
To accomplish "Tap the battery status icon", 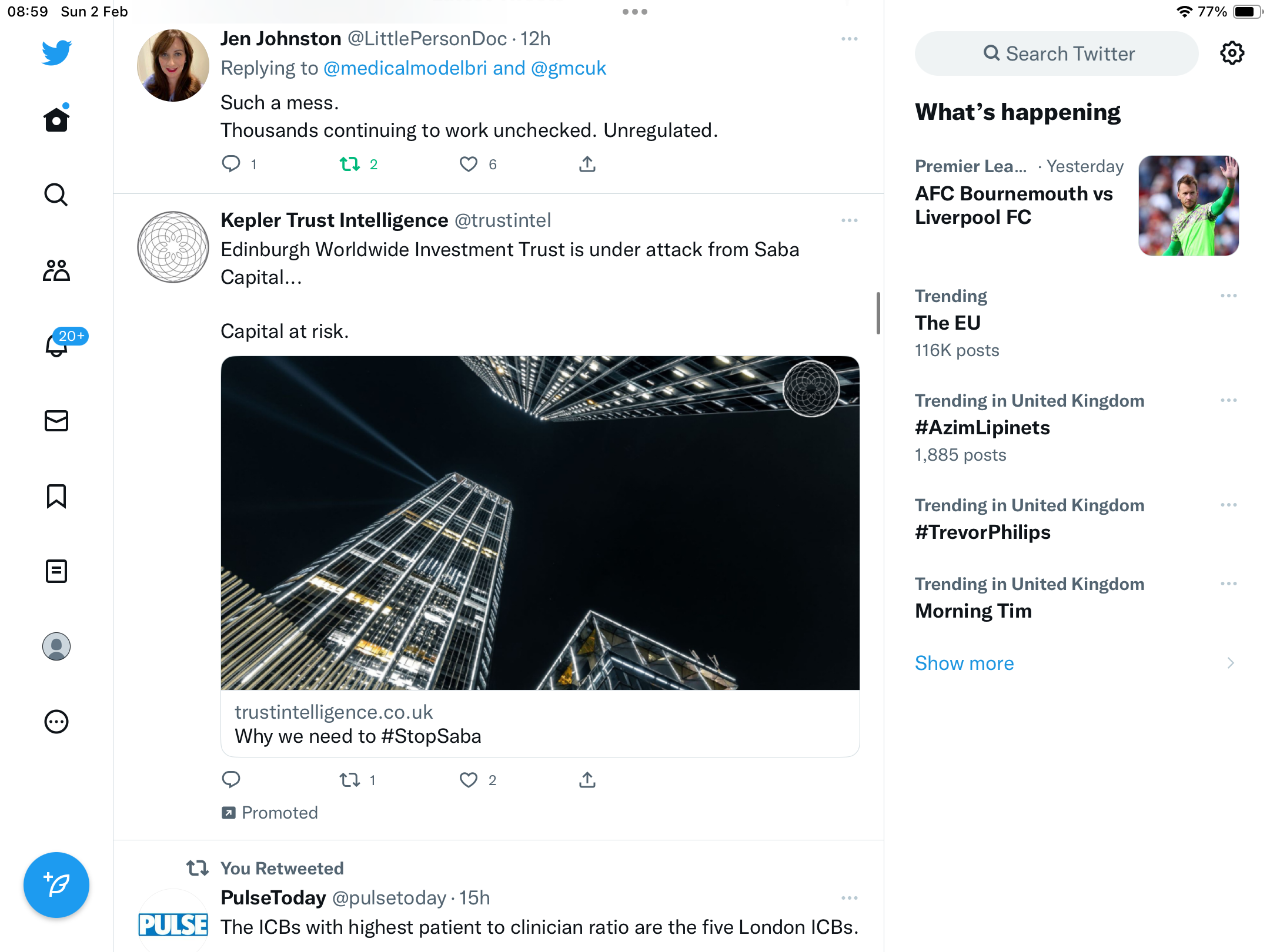I will coord(1248,12).
